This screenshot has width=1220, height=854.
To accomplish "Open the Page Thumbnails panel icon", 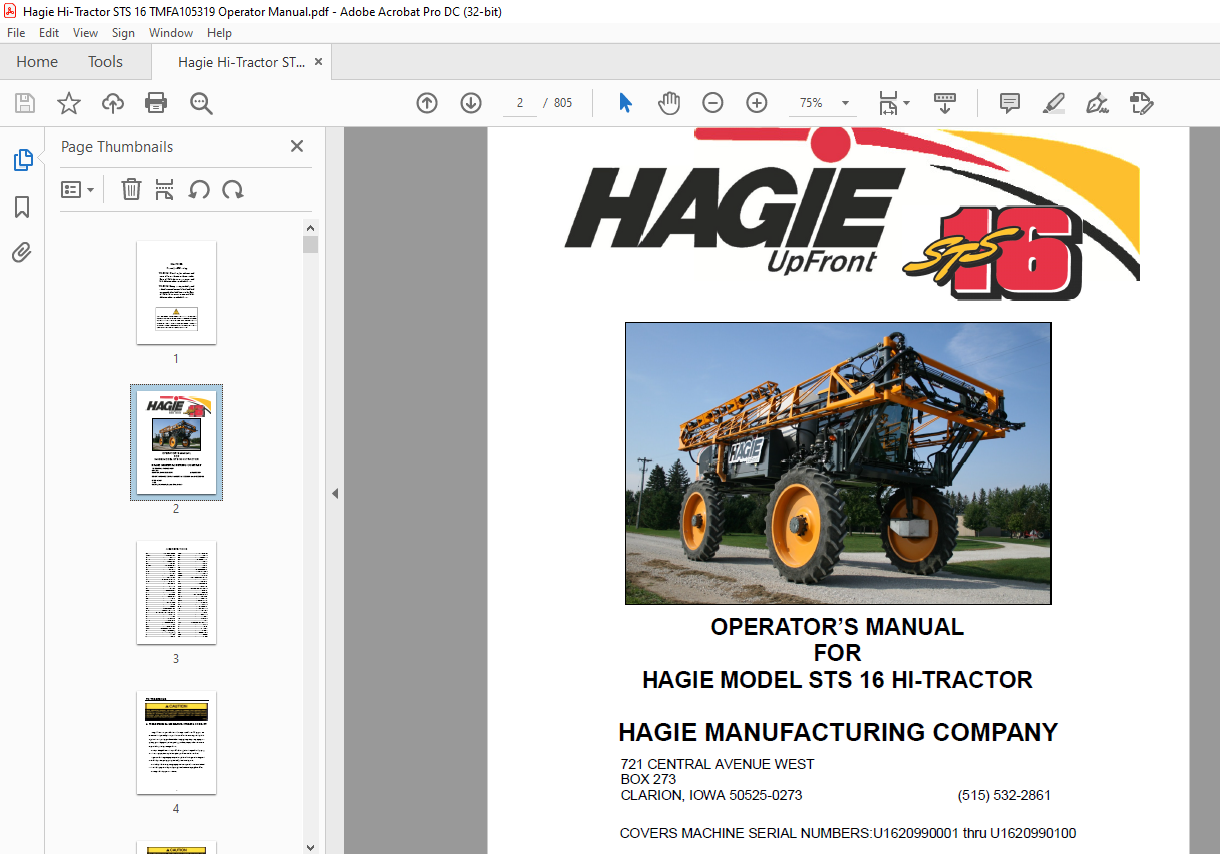I will 22,159.
